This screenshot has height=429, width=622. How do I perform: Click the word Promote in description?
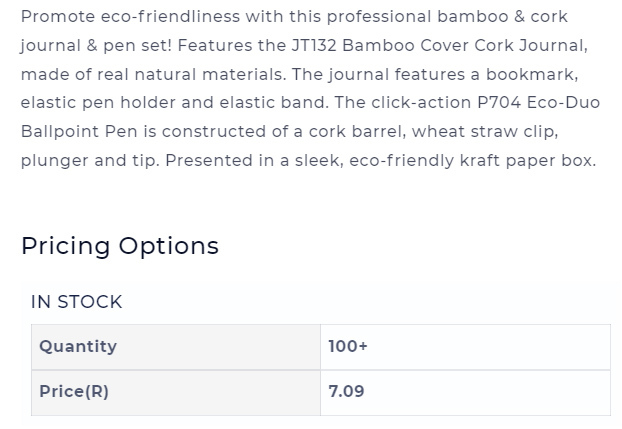click(58, 17)
